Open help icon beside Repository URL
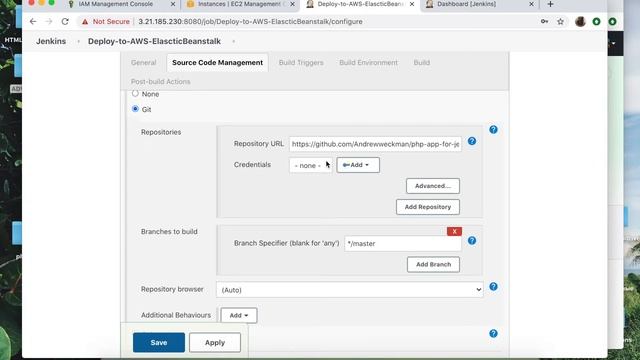This screenshot has height=360, width=640. click(x=472, y=141)
